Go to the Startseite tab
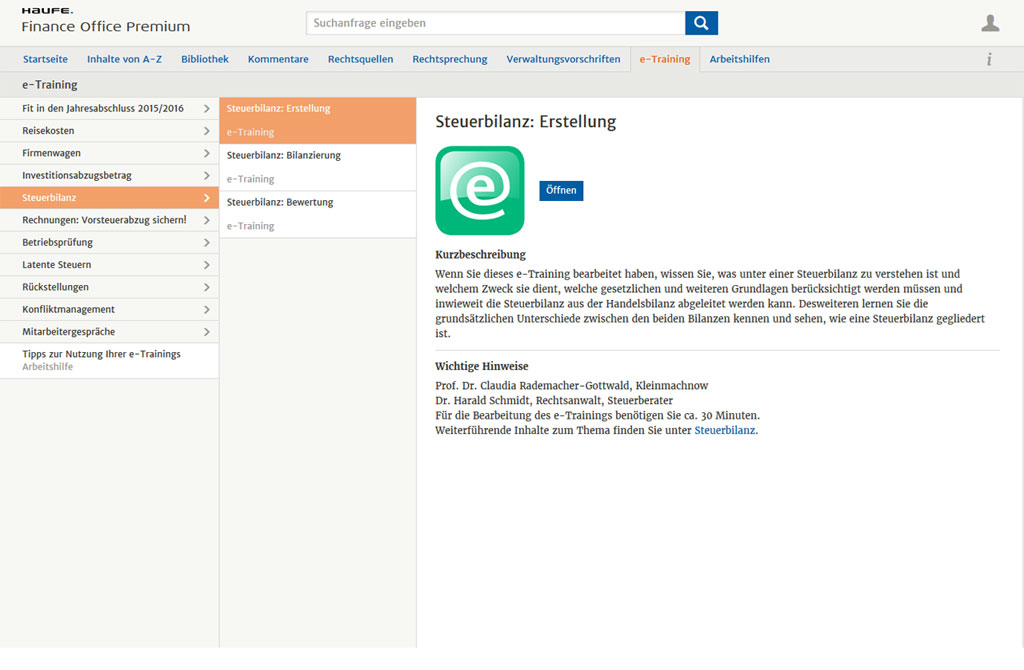1024x670 pixels. [x=45, y=59]
